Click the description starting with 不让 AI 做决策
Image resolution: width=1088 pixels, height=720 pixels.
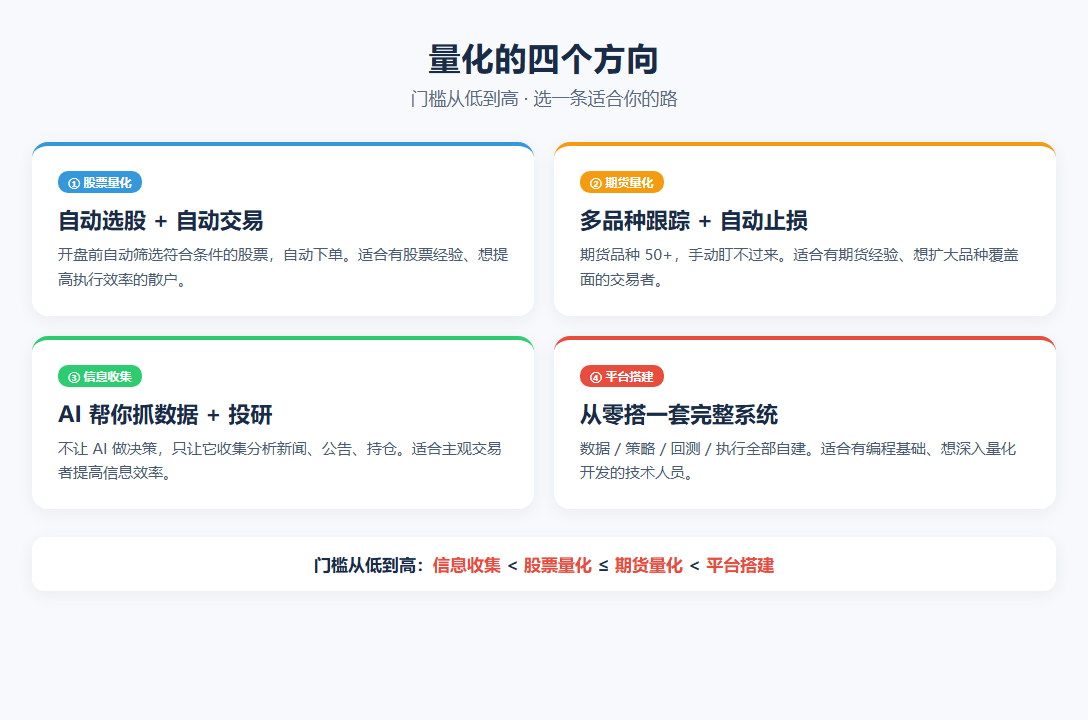click(280, 461)
